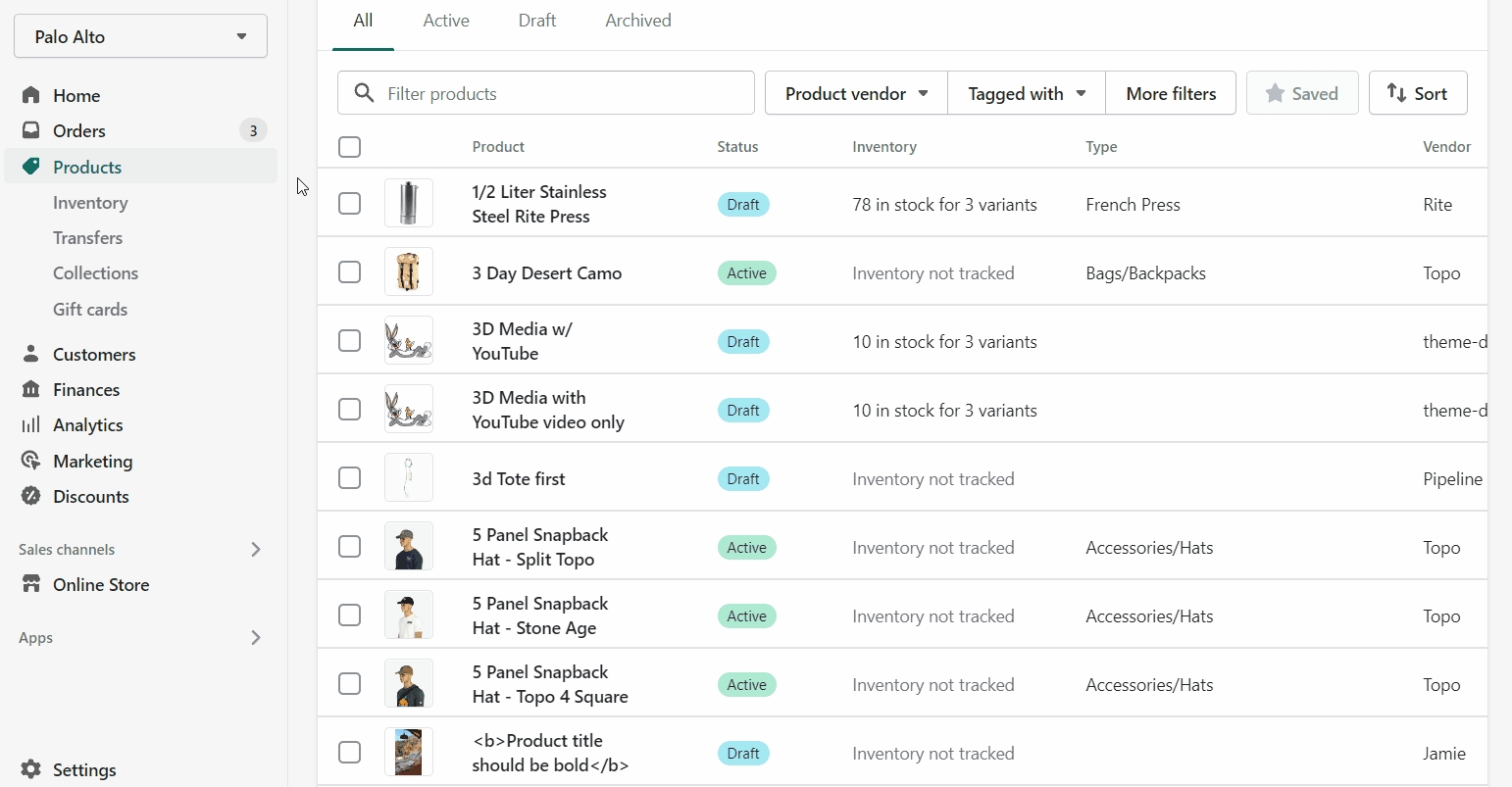Switch to the Draft tab
This screenshot has width=1512, height=787.
coord(537,21)
